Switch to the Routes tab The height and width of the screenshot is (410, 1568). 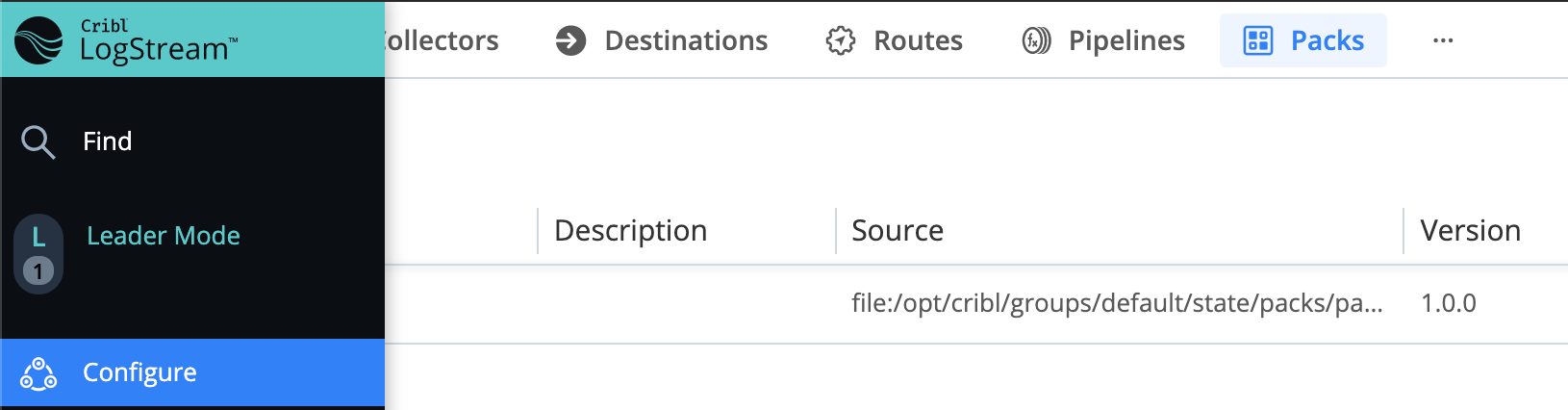pyautogui.click(x=895, y=40)
